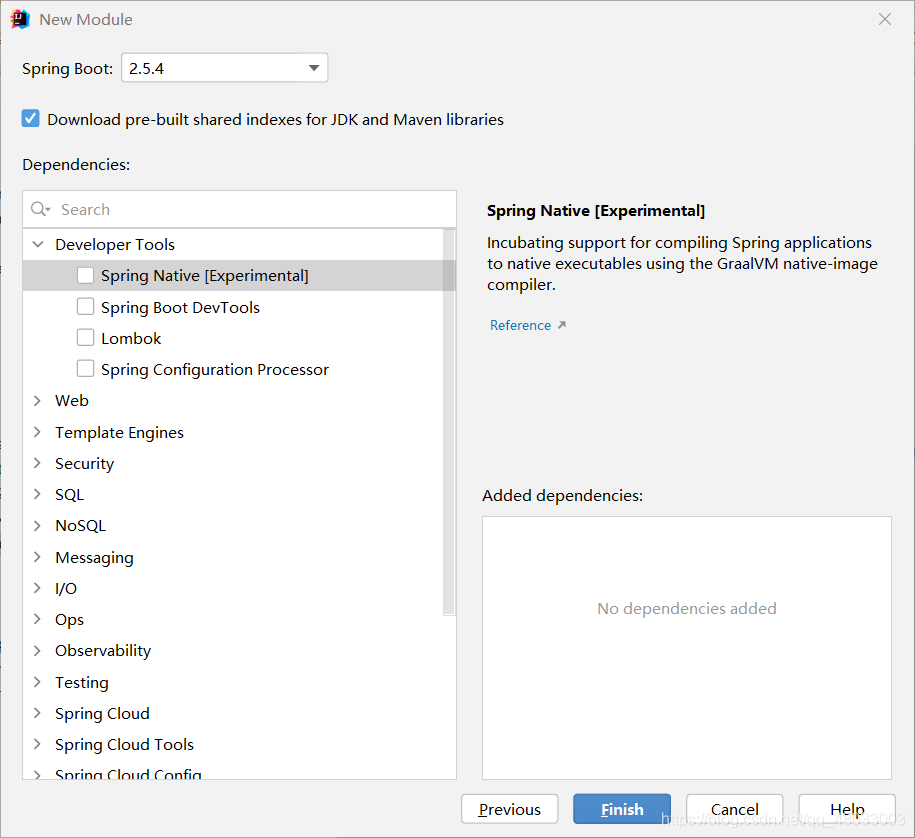The width and height of the screenshot is (915, 838).
Task: Open Help for this dialog
Action: (847, 809)
